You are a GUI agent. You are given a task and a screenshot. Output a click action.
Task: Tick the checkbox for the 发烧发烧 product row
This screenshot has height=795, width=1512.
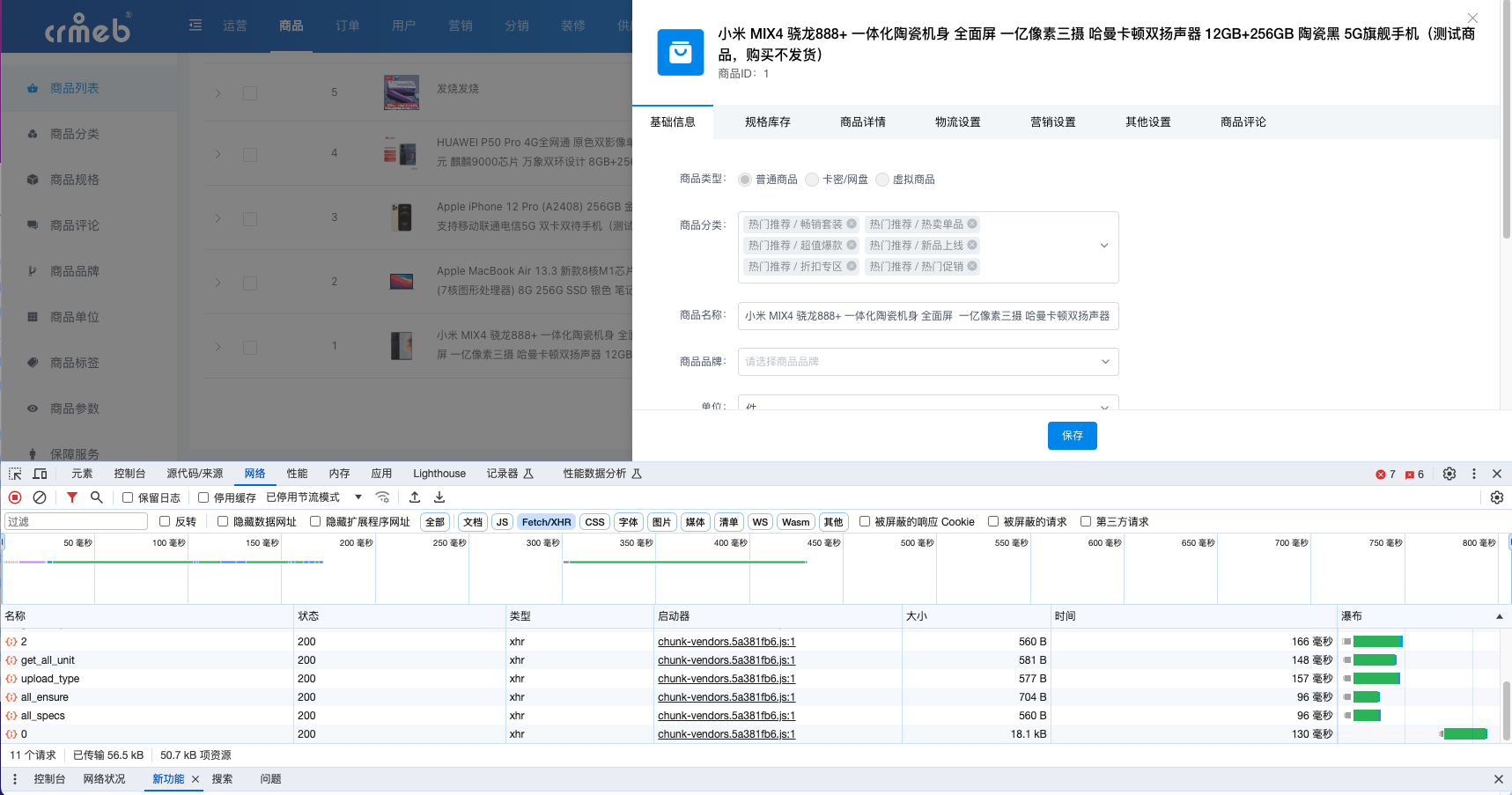[250, 92]
